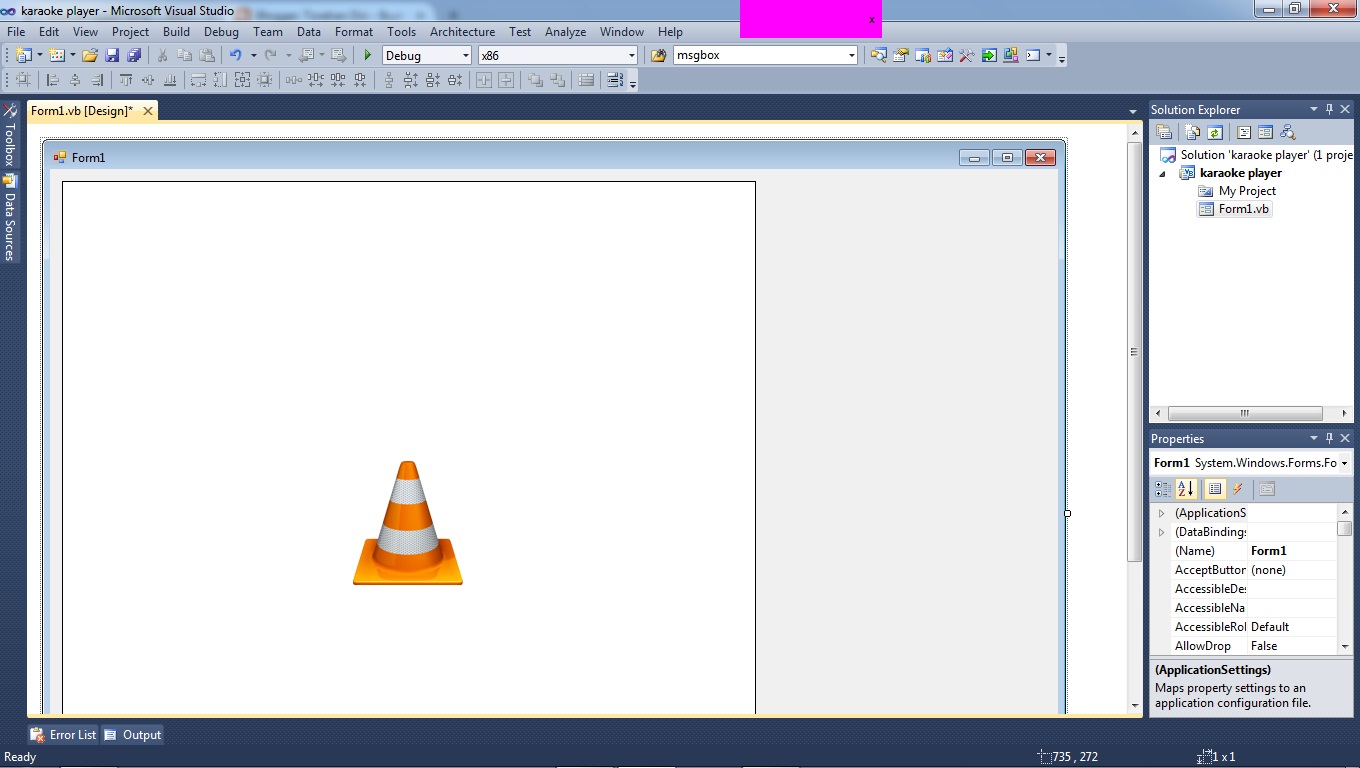Image resolution: width=1360 pixels, height=768 pixels.
Task: Toggle auto-hide pin on Properties panel
Action: (x=1329, y=438)
